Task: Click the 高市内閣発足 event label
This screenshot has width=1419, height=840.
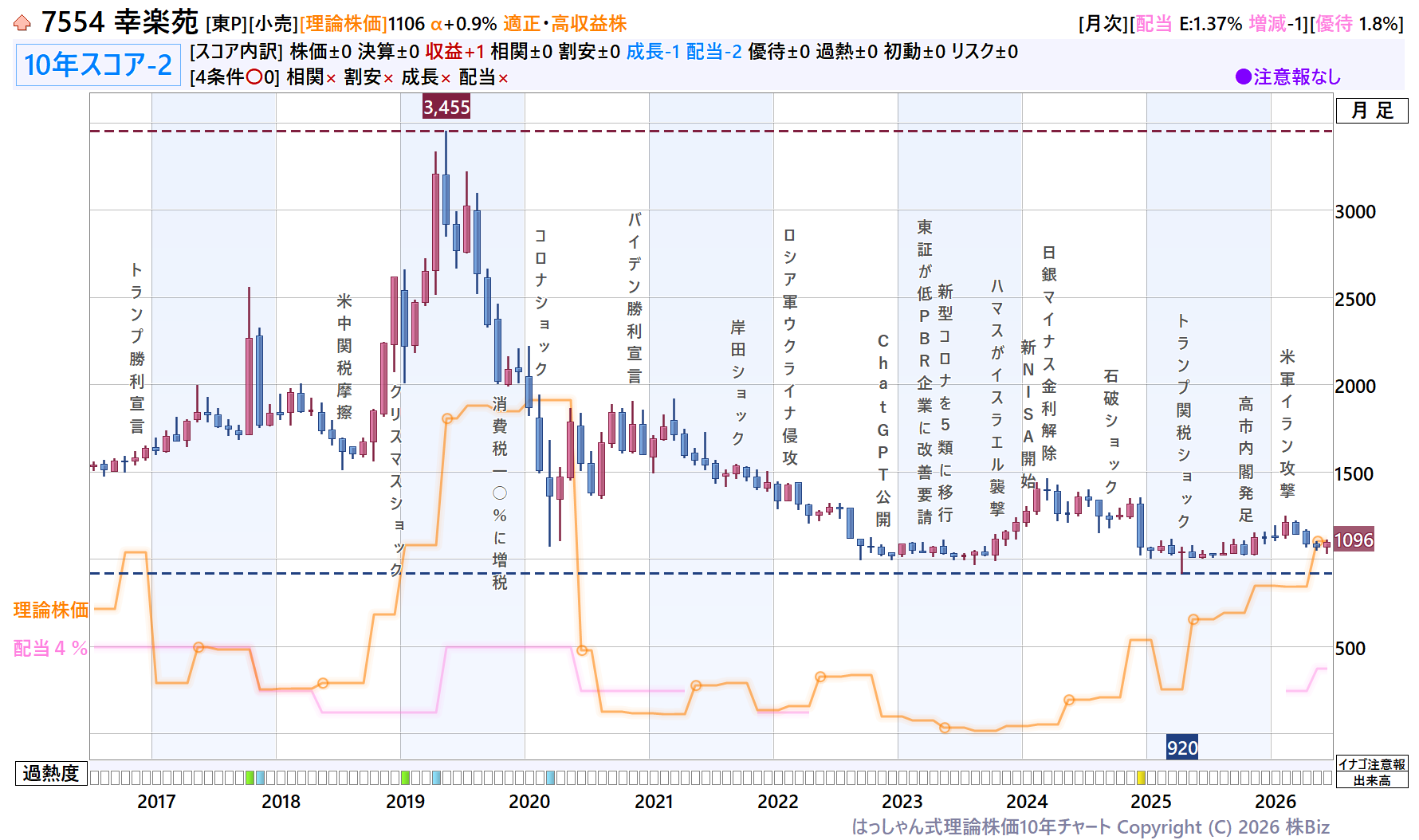Action: click(1246, 460)
